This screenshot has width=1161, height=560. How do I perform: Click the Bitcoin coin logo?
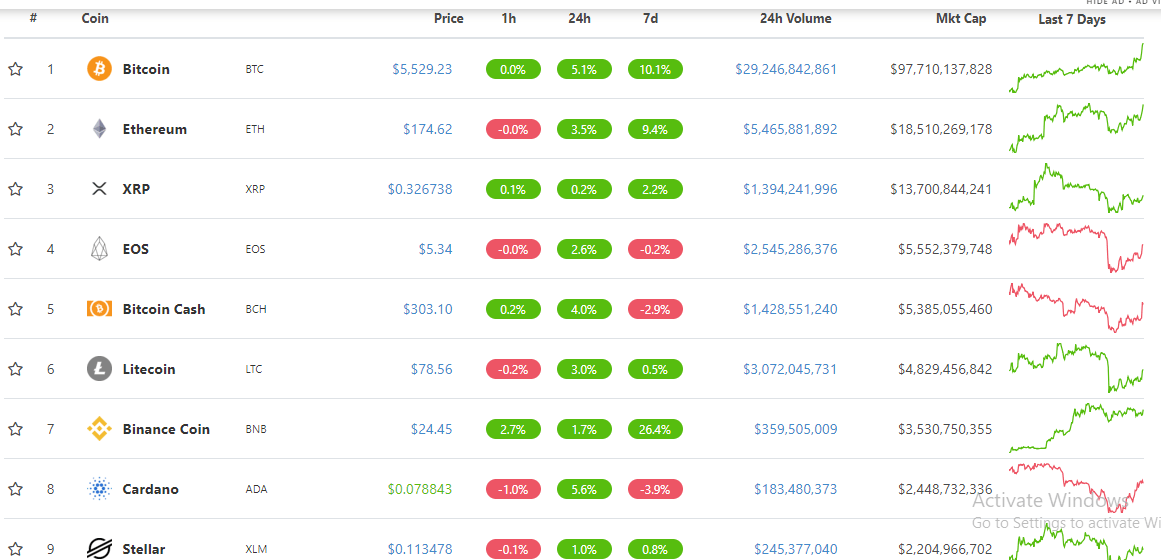pos(99,69)
